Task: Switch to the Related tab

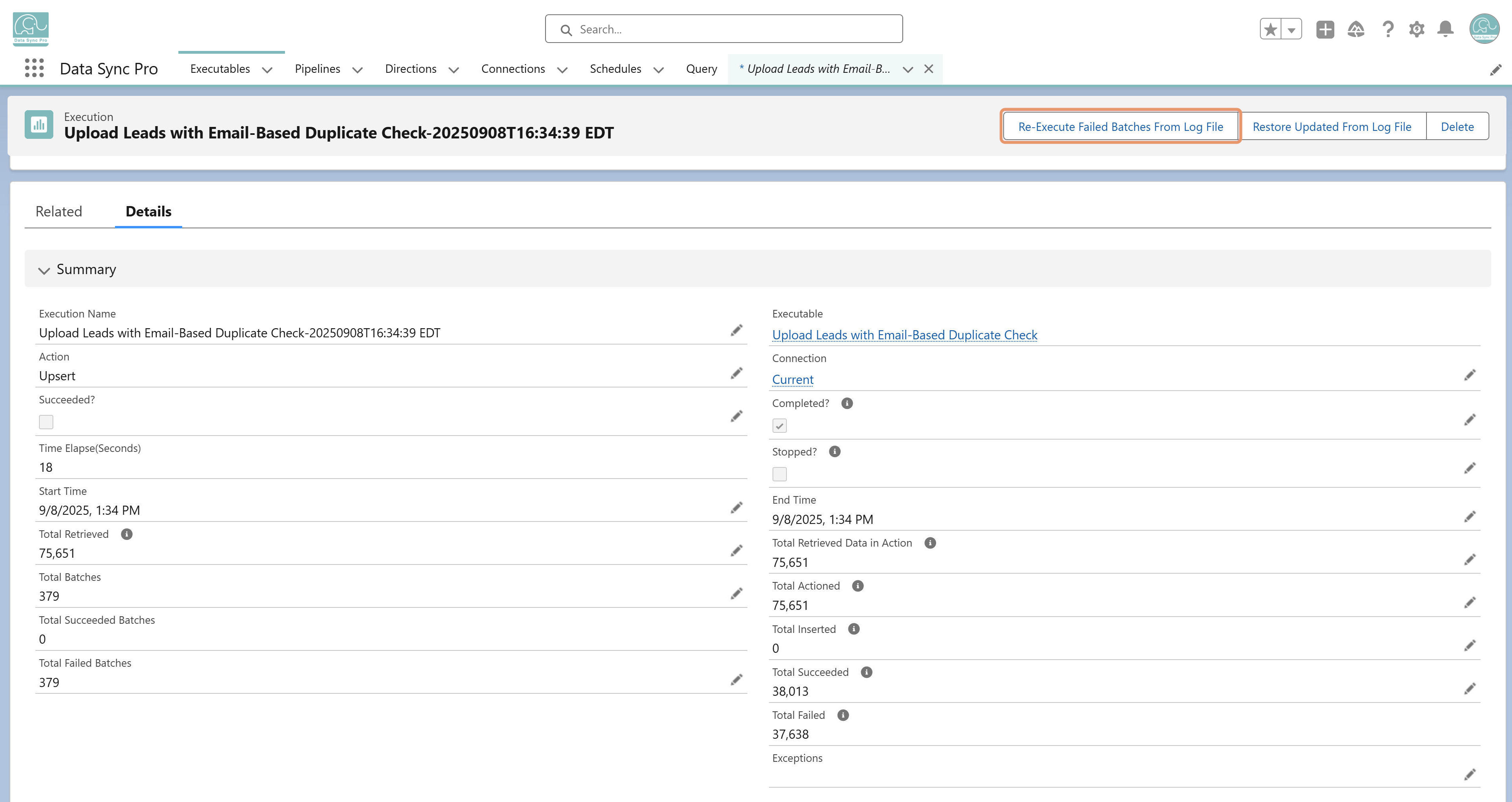Action: point(59,211)
